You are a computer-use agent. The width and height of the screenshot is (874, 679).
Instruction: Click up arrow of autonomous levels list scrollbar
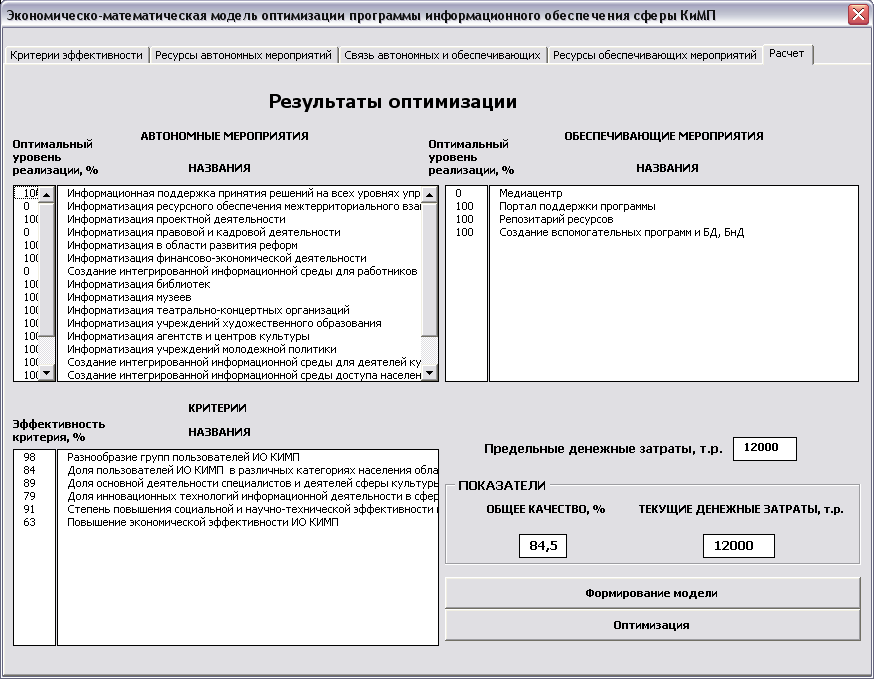pos(46,195)
